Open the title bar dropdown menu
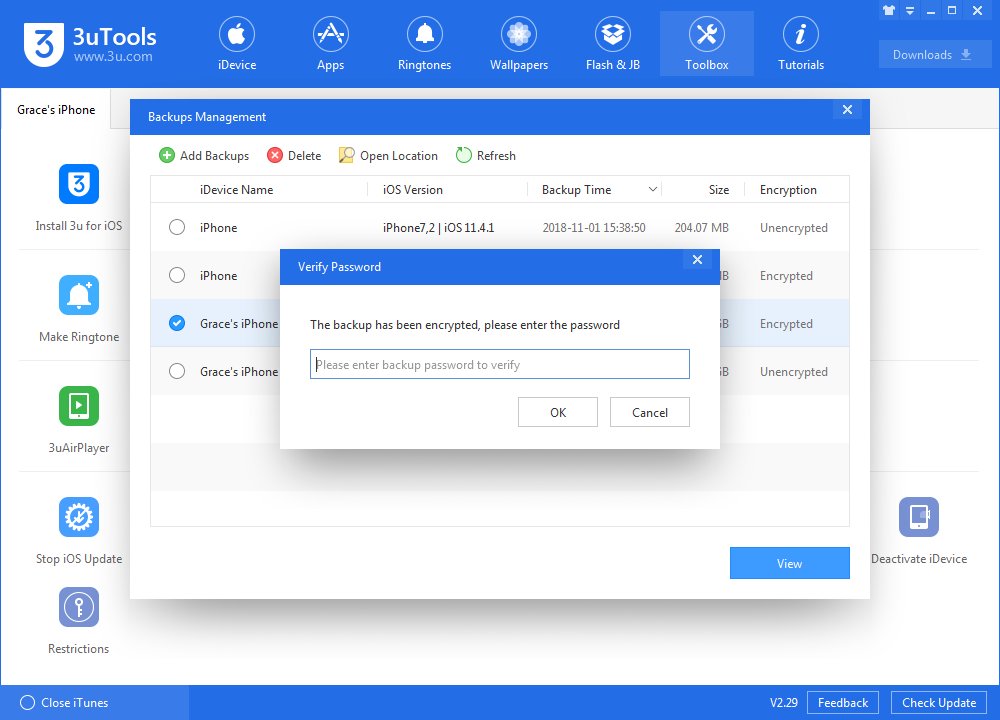 coord(910,10)
